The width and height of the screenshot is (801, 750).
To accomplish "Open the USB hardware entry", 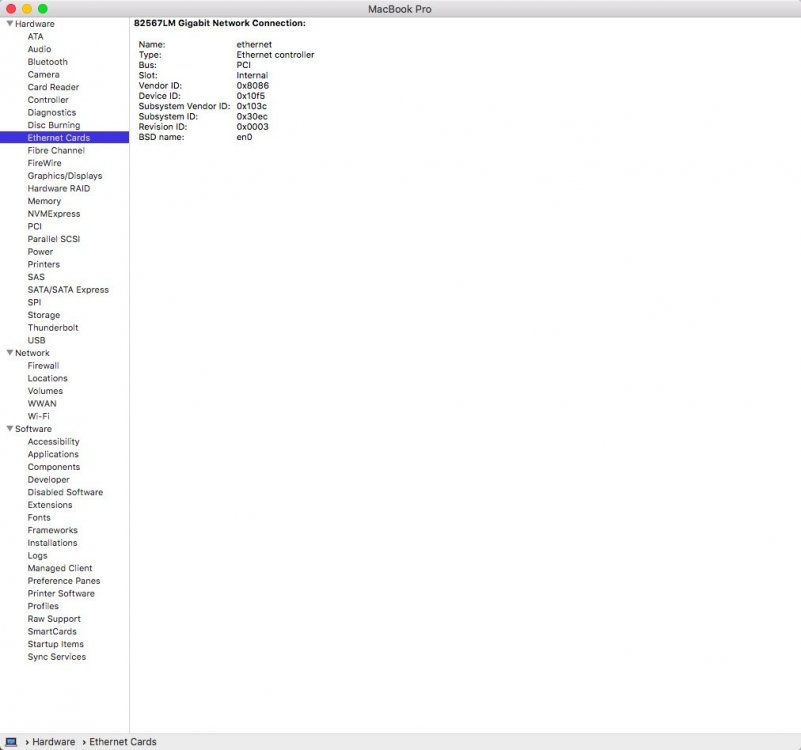I will point(36,340).
